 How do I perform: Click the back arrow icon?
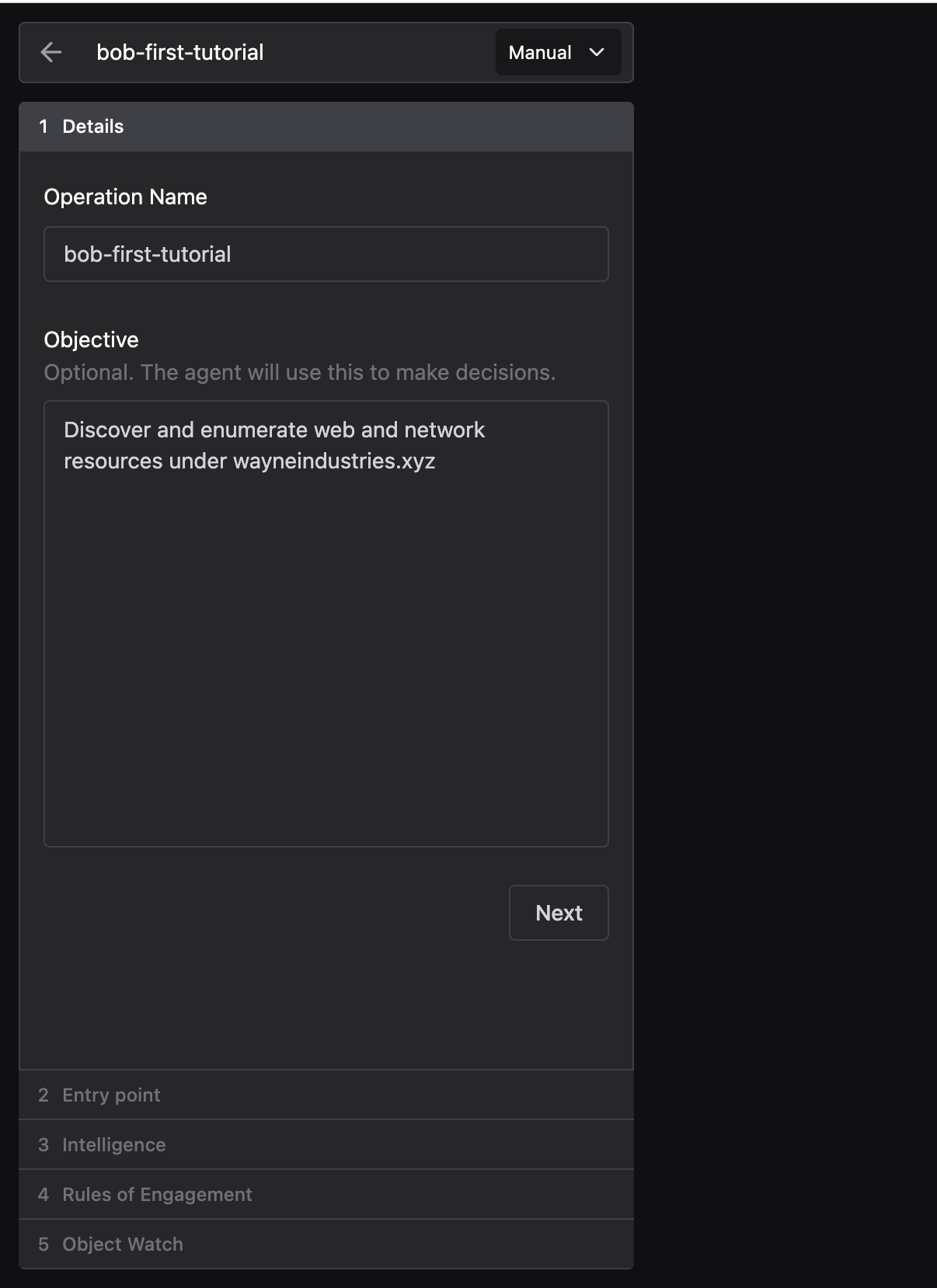pyautogui.click(x=51, y=52)
